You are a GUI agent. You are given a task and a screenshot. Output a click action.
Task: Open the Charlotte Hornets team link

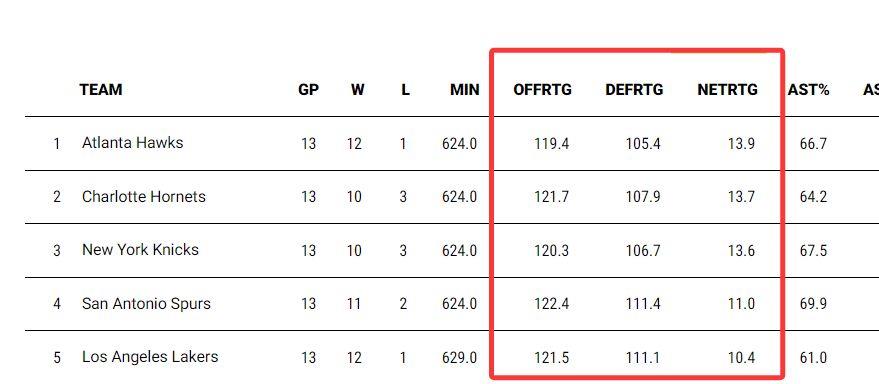point(144,197)
